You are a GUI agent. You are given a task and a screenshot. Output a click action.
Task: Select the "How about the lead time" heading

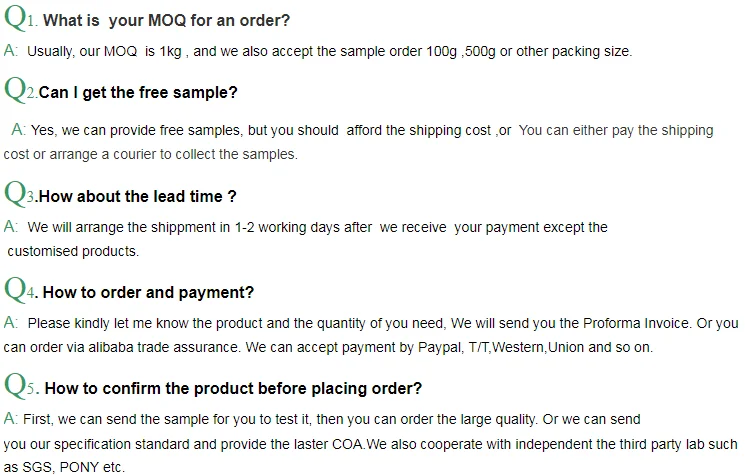click(138, 196)
